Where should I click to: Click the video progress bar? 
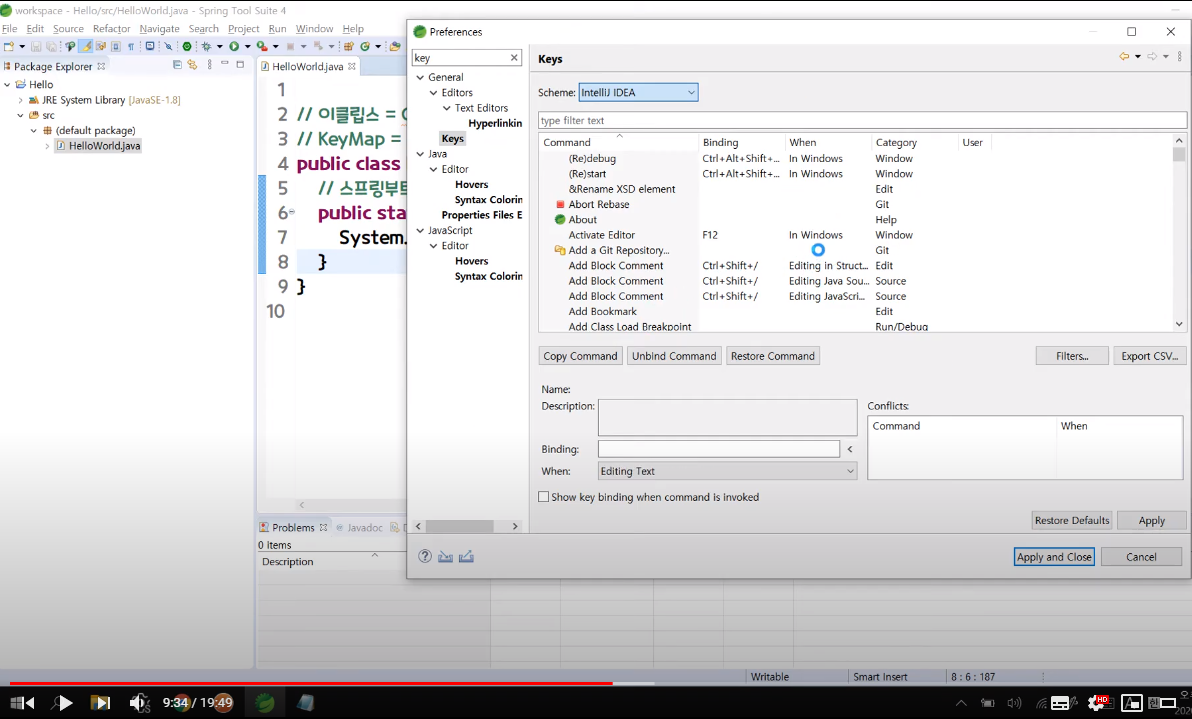(x=596, y=683)
